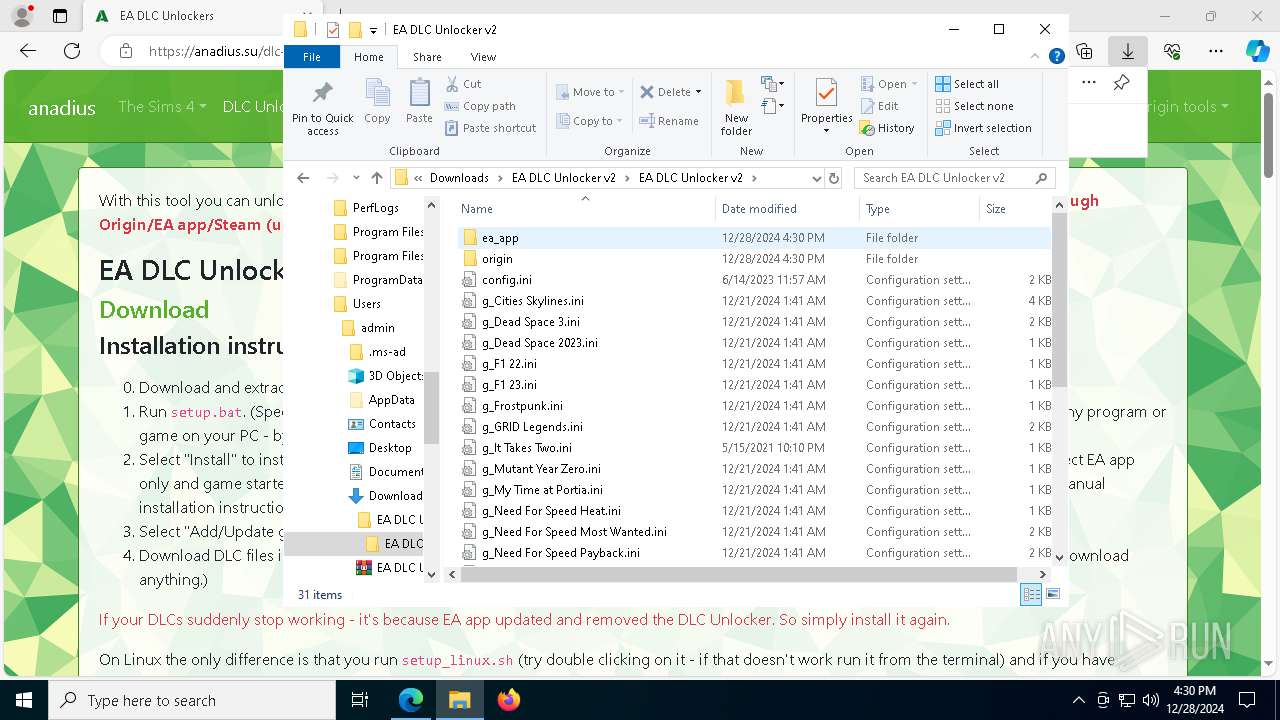Expand the Delete dropdown arrow

[698, 92]
